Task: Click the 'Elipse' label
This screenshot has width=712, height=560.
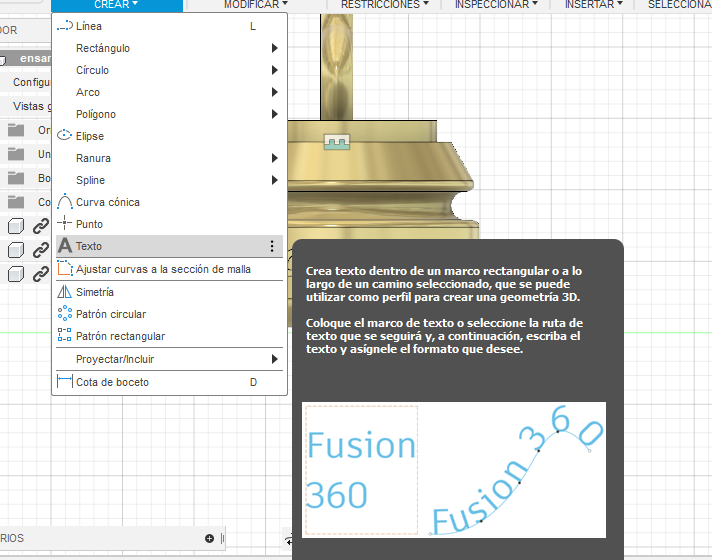Action: [90, 136]
